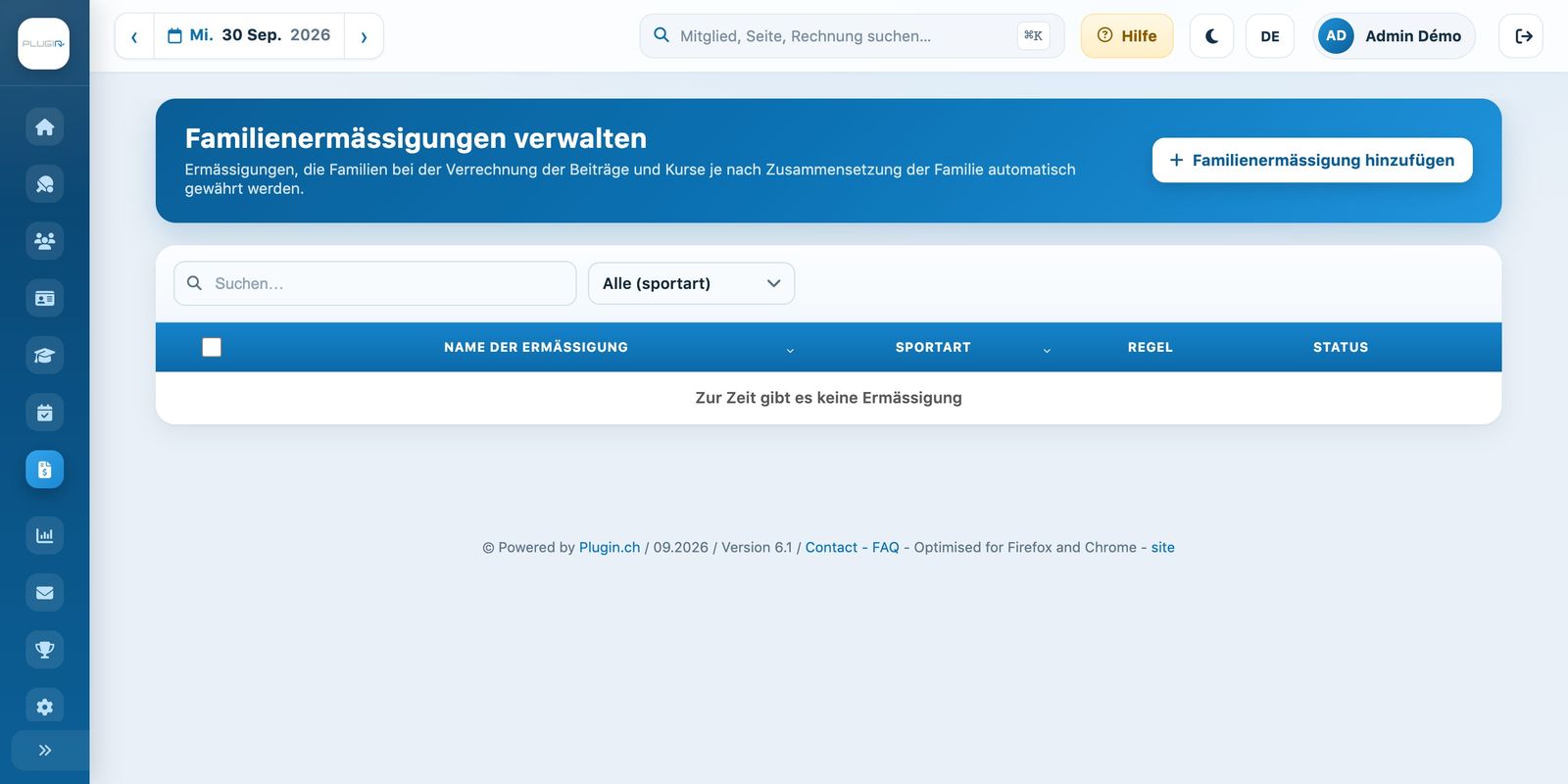Click the Status column header
This screenshot has height=784, width=1568.
pyautogui.click(x=1341, y=347)
